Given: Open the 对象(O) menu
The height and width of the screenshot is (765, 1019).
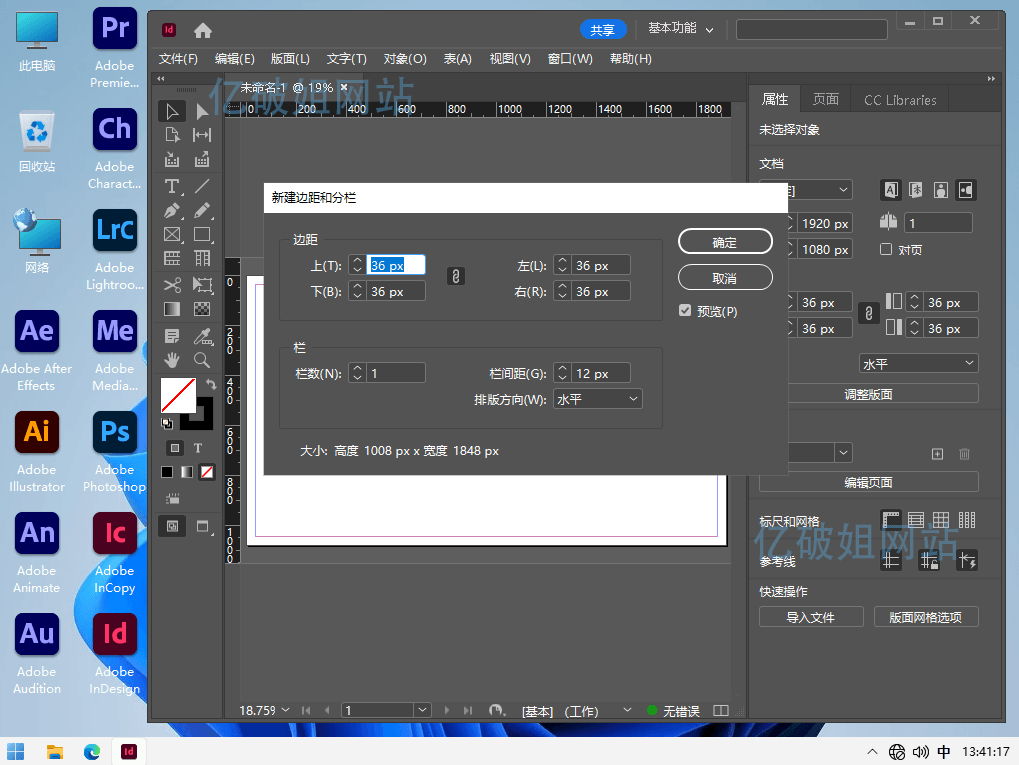Looking at the screenshot, I should click(x=405, y=59).
